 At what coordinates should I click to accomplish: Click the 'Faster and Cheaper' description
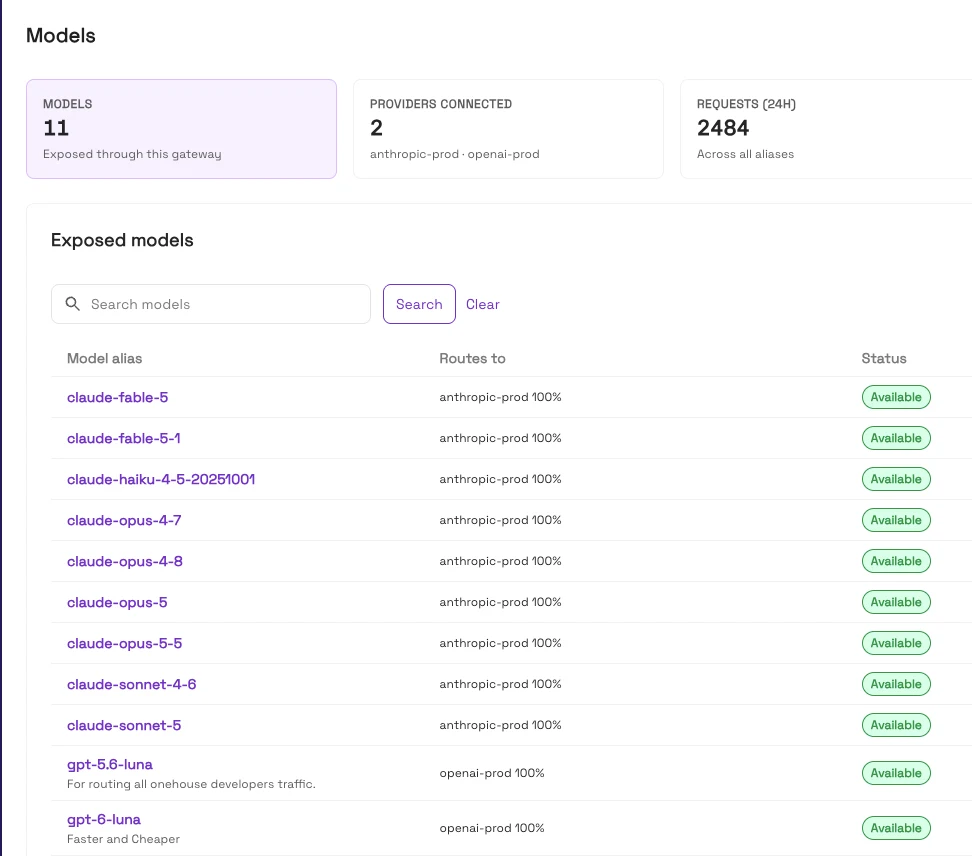point(123,839)
